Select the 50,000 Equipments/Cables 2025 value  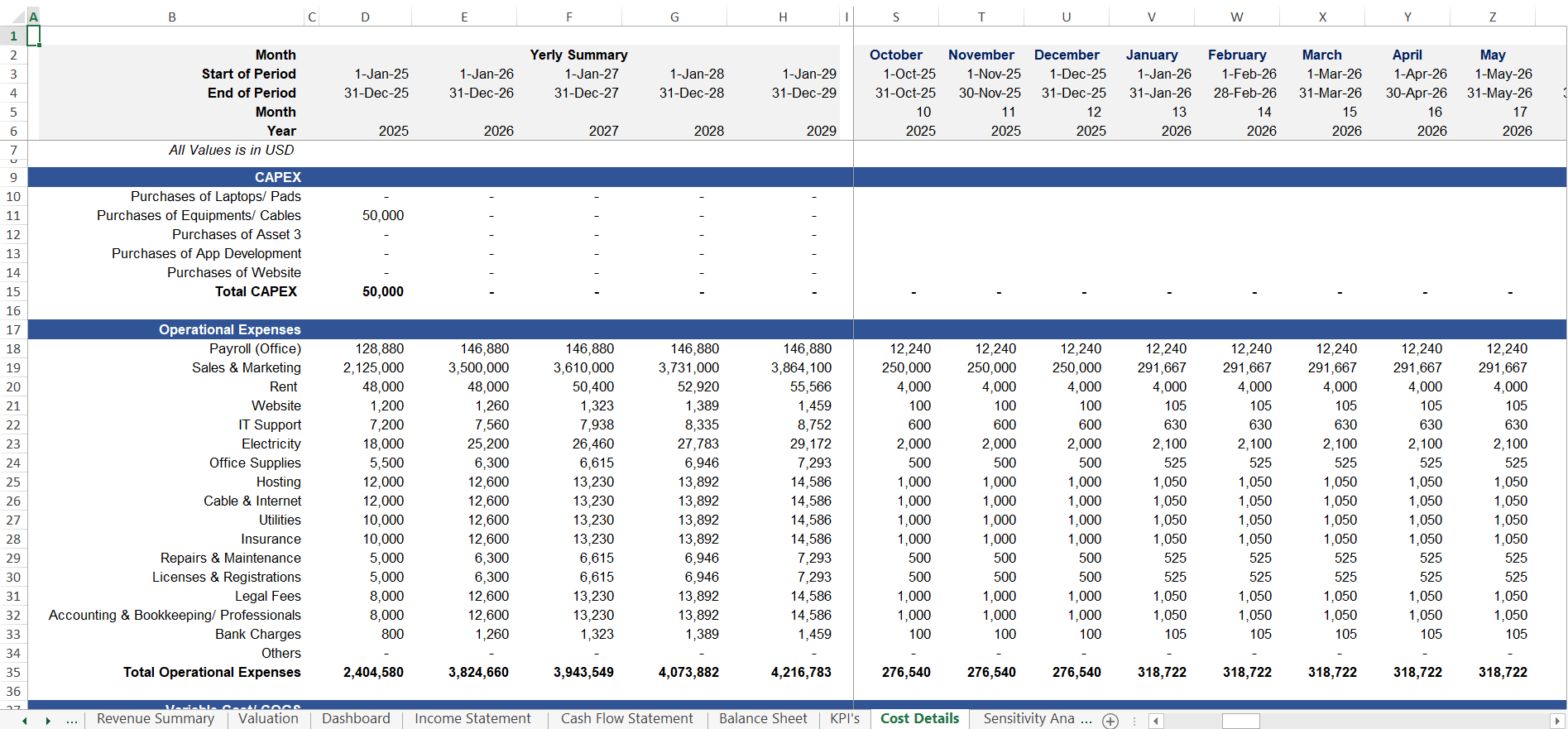coord(383,215)
